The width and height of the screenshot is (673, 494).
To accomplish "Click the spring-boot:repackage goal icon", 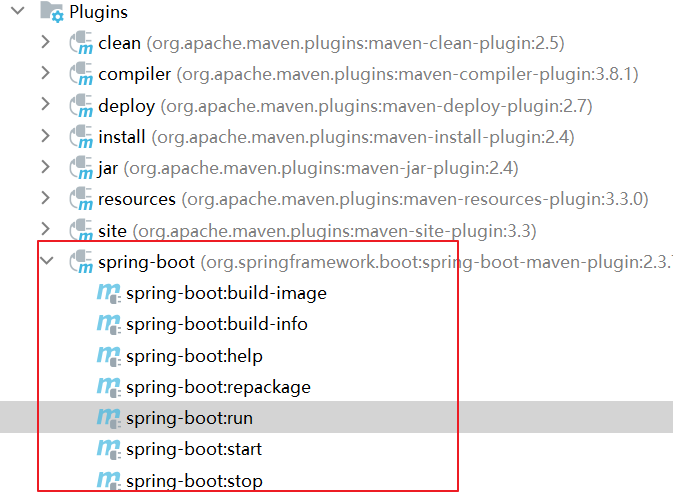I will pyautogui.click(x=109, y=387).
